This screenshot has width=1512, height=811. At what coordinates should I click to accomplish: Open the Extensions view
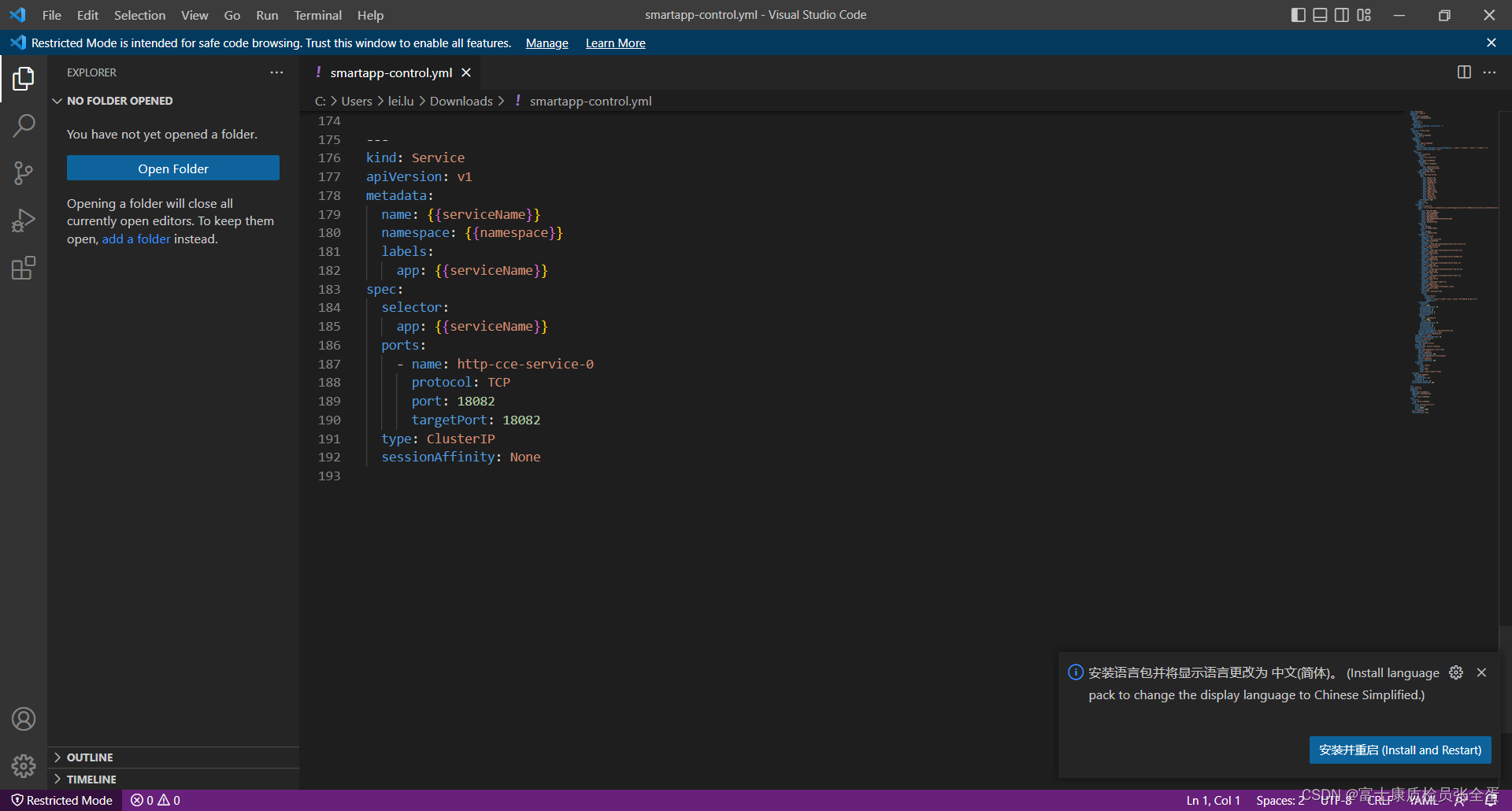pyautogui.click(x=24, y=268)
